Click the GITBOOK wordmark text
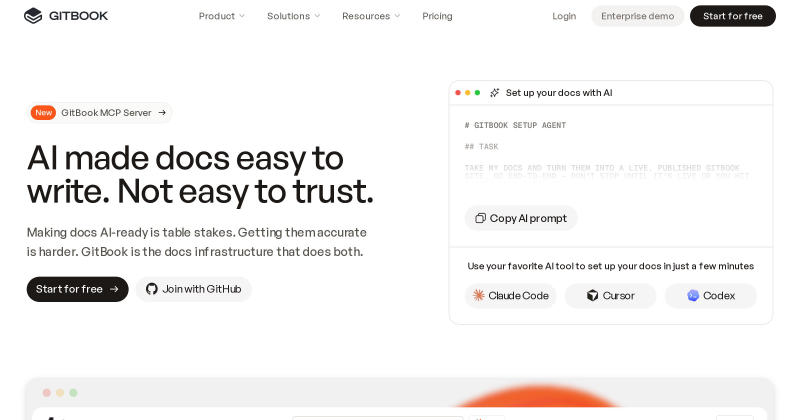Image resolution: width=800 pixels, height=420 pixels. pos(79,16)
